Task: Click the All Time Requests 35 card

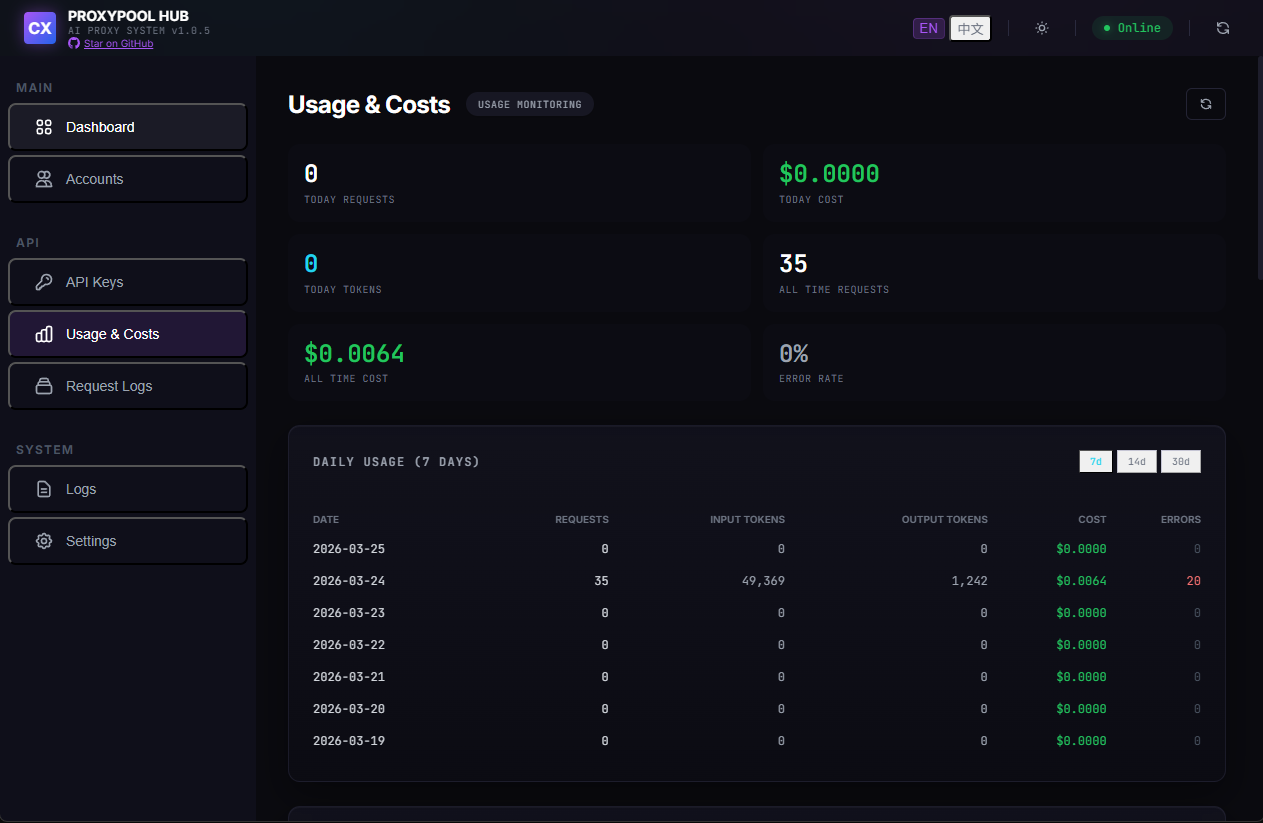Action: pyautogui.click(x=994, y=273)
